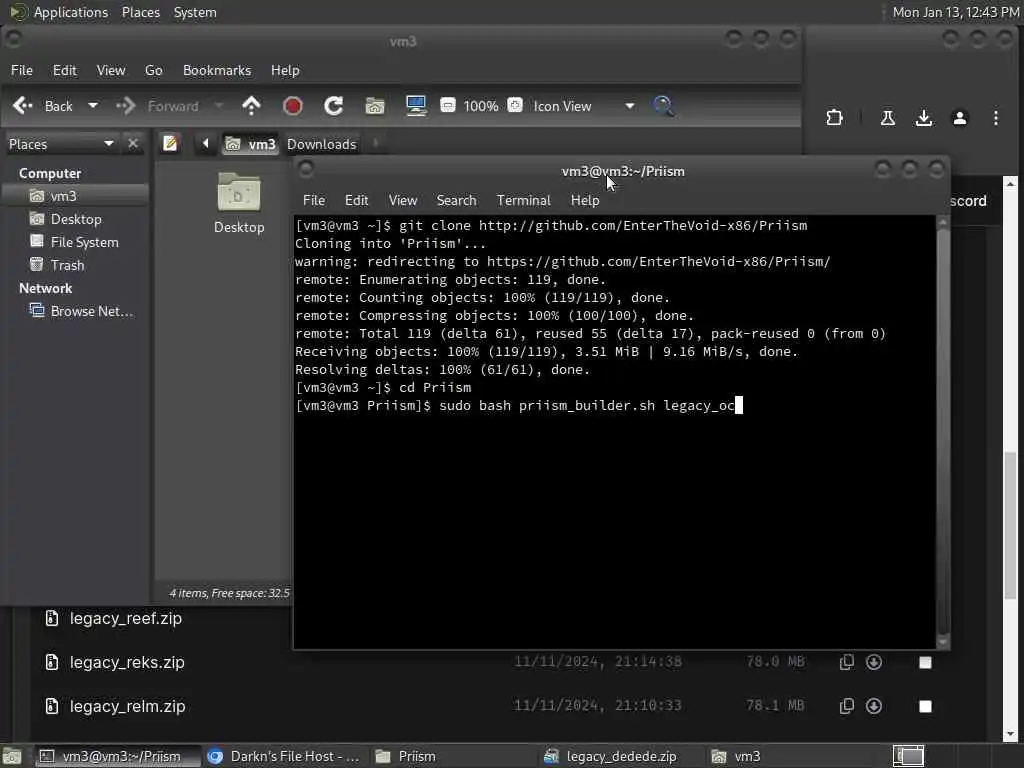Click the show desktop icon in taskbar
The width and height of the screenshot is (1024, 768).
12,756
